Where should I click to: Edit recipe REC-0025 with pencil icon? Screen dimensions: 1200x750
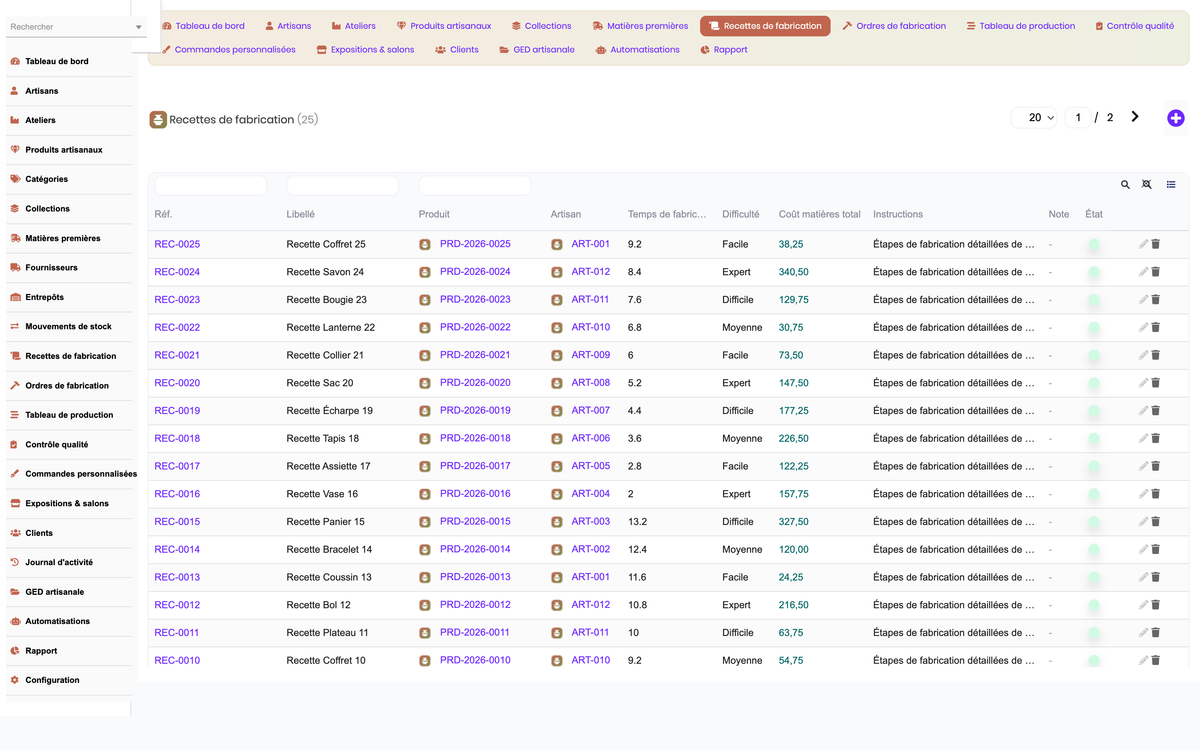tap(1143, 244)
